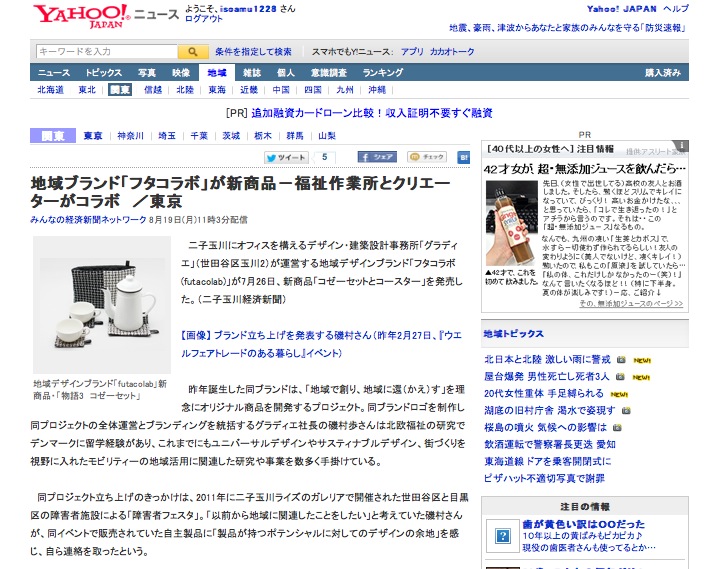Open the 群馬 prefecture link

point(295,136)
